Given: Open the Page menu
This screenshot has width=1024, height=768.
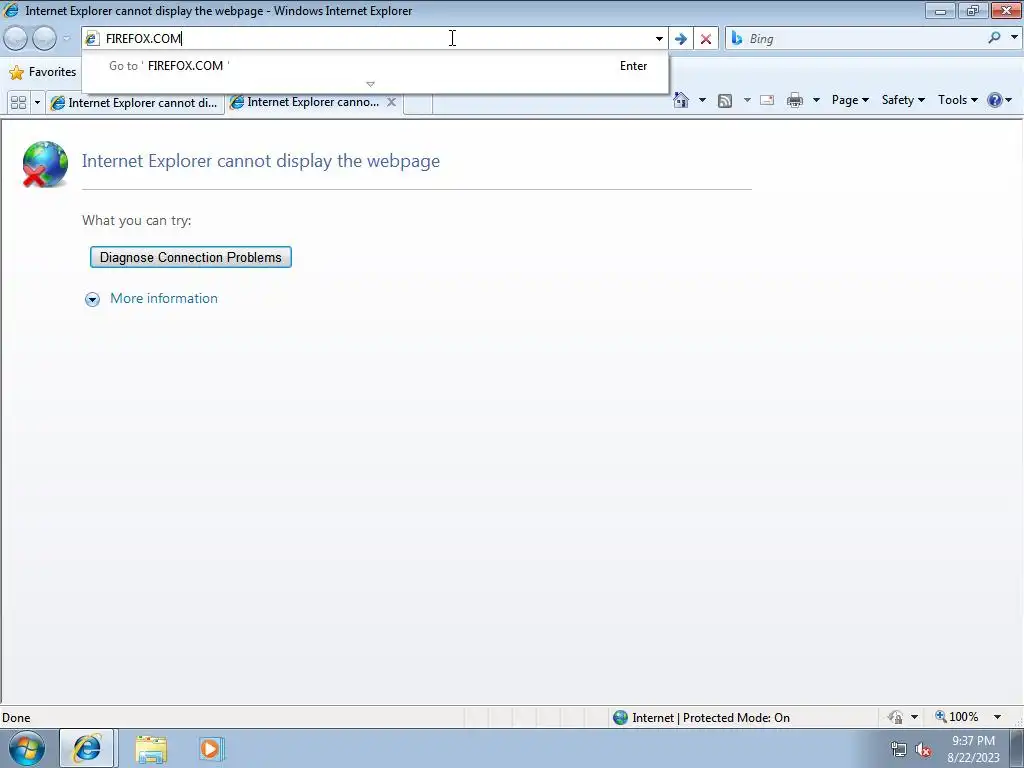Looking at the screenshot, I should [850, 100].
